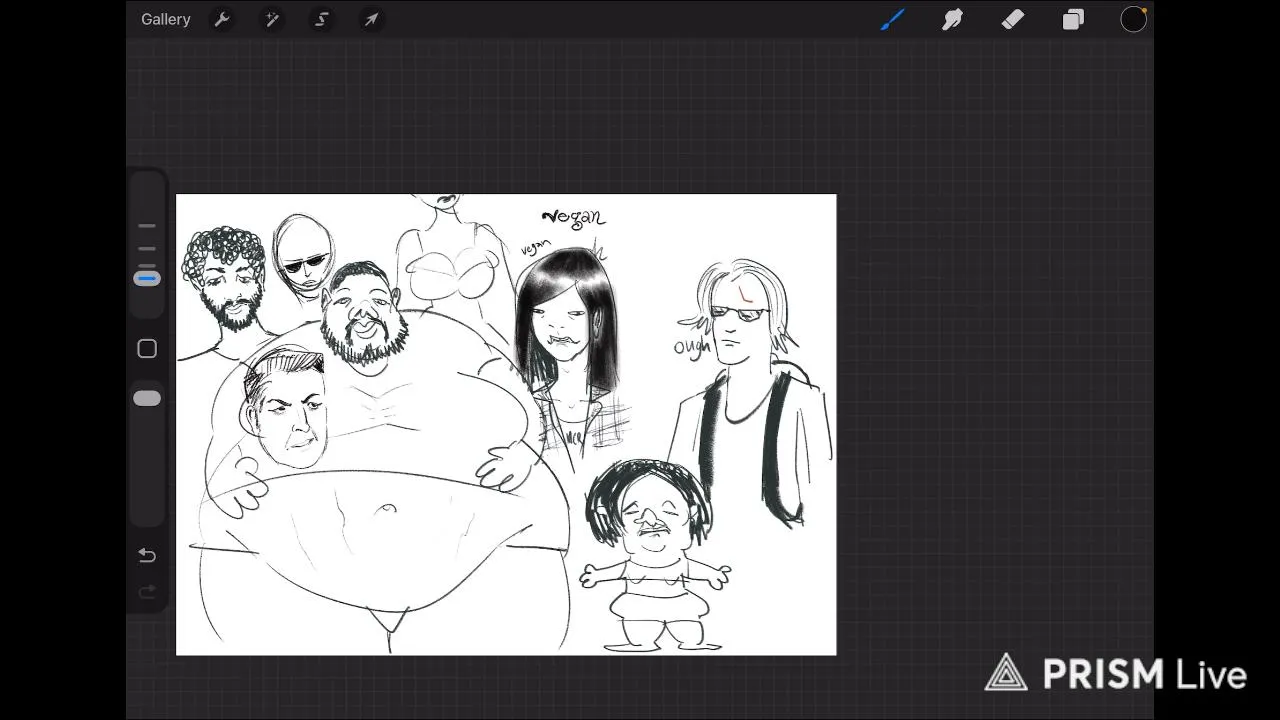Click the small cartoon figure with dreadlocks
Screen dimensions: 1280x720
655,555
